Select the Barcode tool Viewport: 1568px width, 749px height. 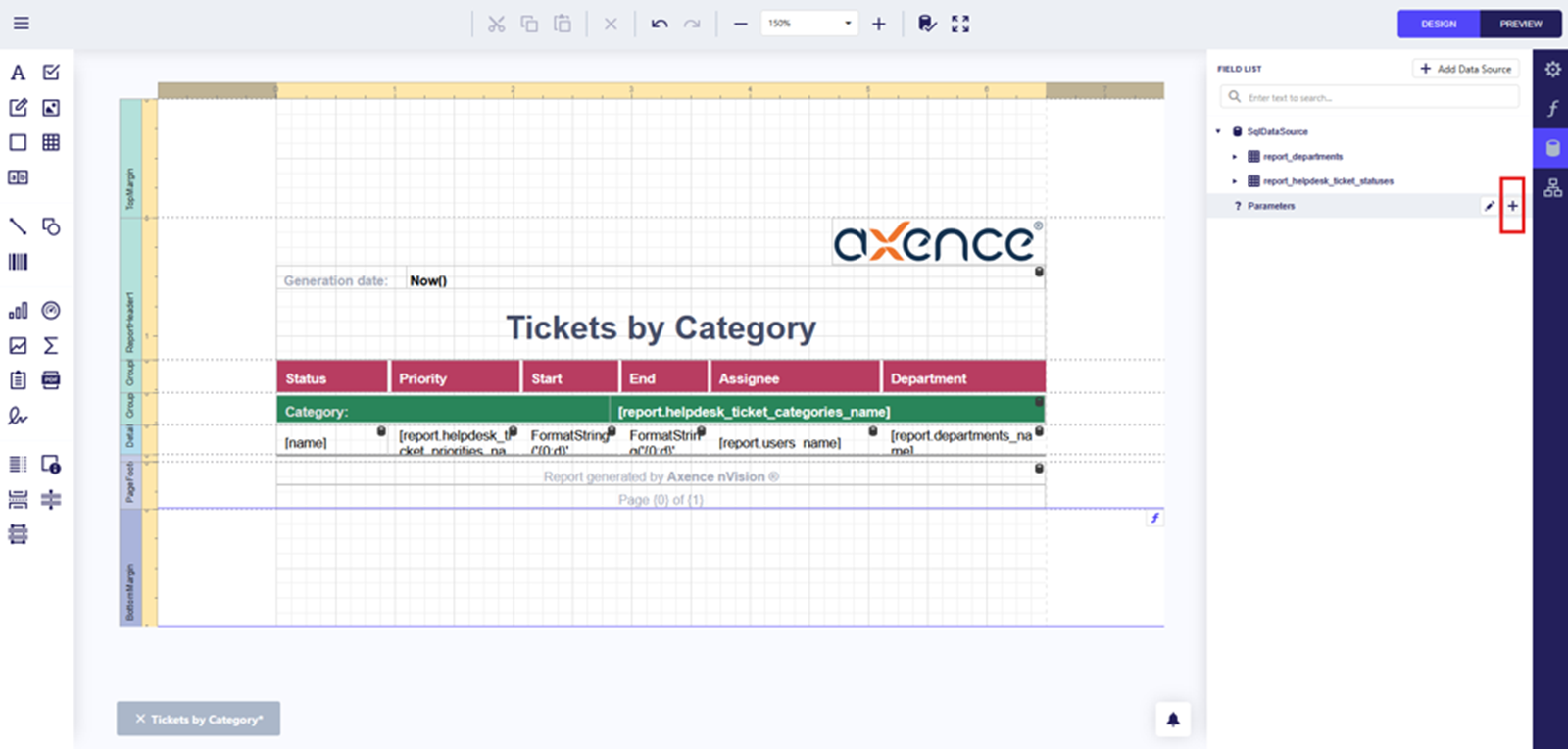(18, 262)
